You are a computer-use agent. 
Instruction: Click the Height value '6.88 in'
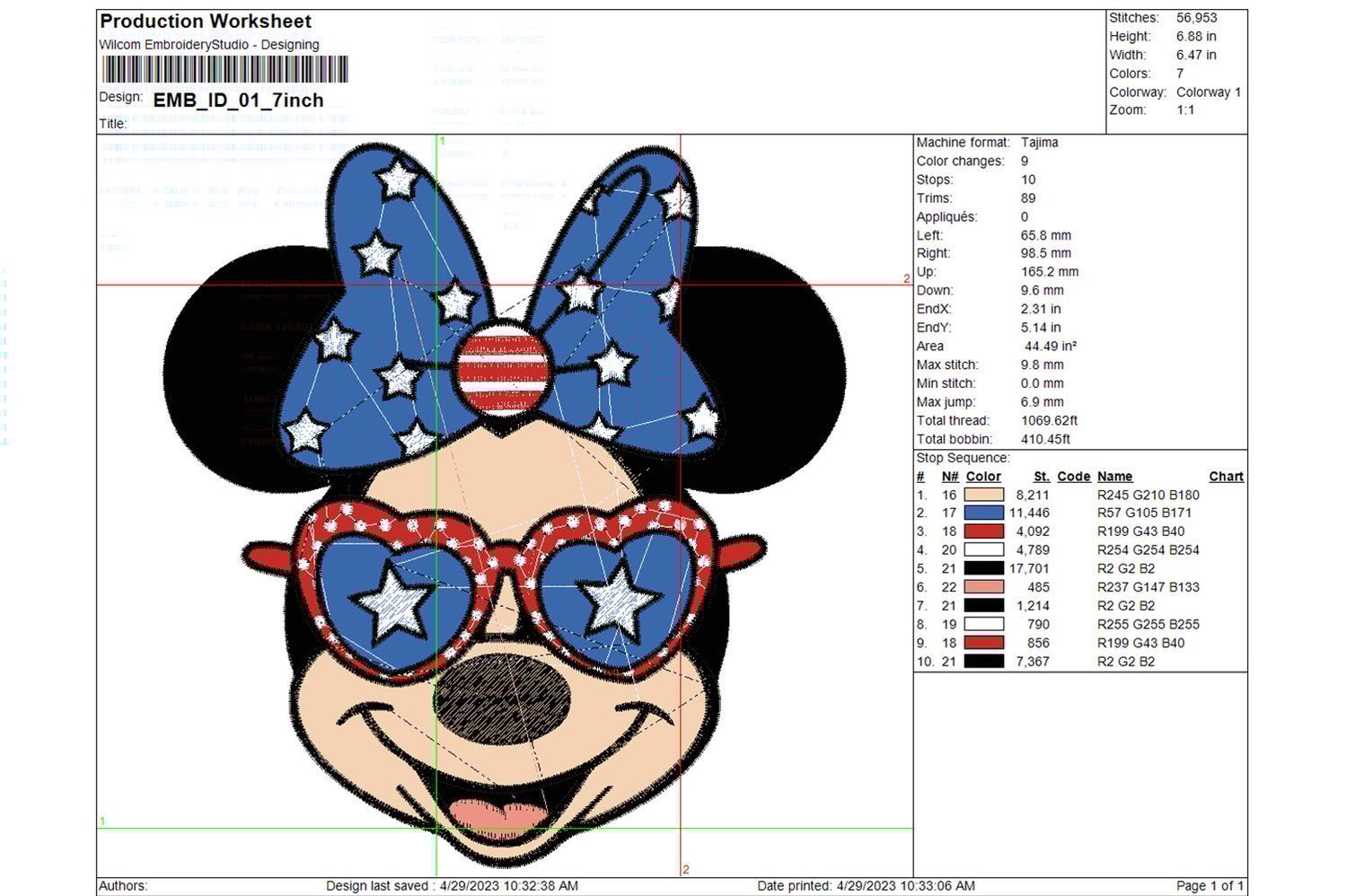tap(1196, 37)
